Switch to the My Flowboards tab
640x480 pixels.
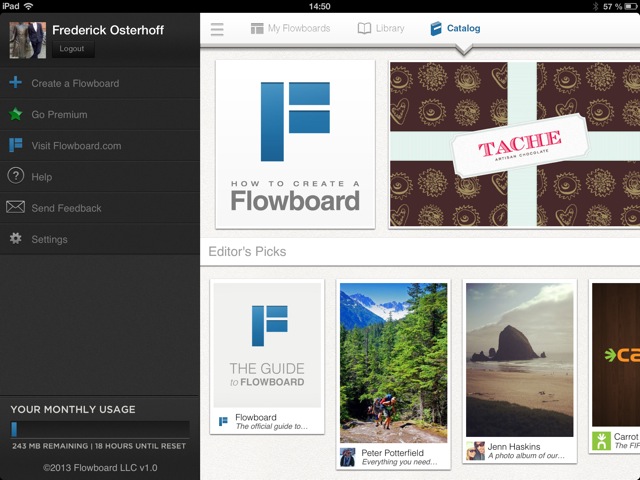[290, 29]
